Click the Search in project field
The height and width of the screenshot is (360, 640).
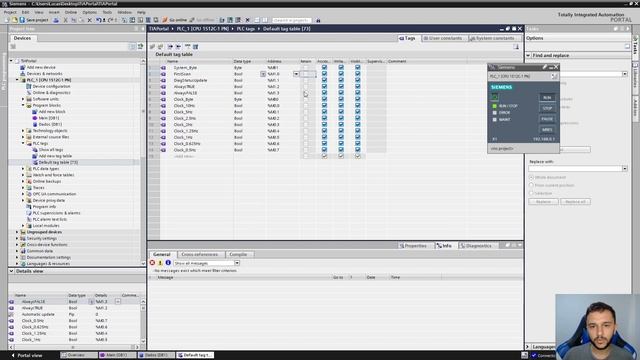point(291,20)
